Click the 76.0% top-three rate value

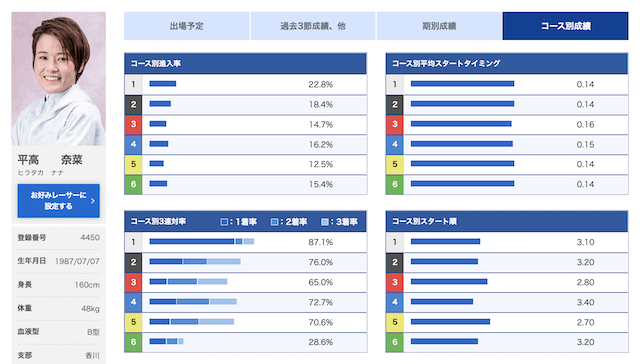(x=320, y=262)
